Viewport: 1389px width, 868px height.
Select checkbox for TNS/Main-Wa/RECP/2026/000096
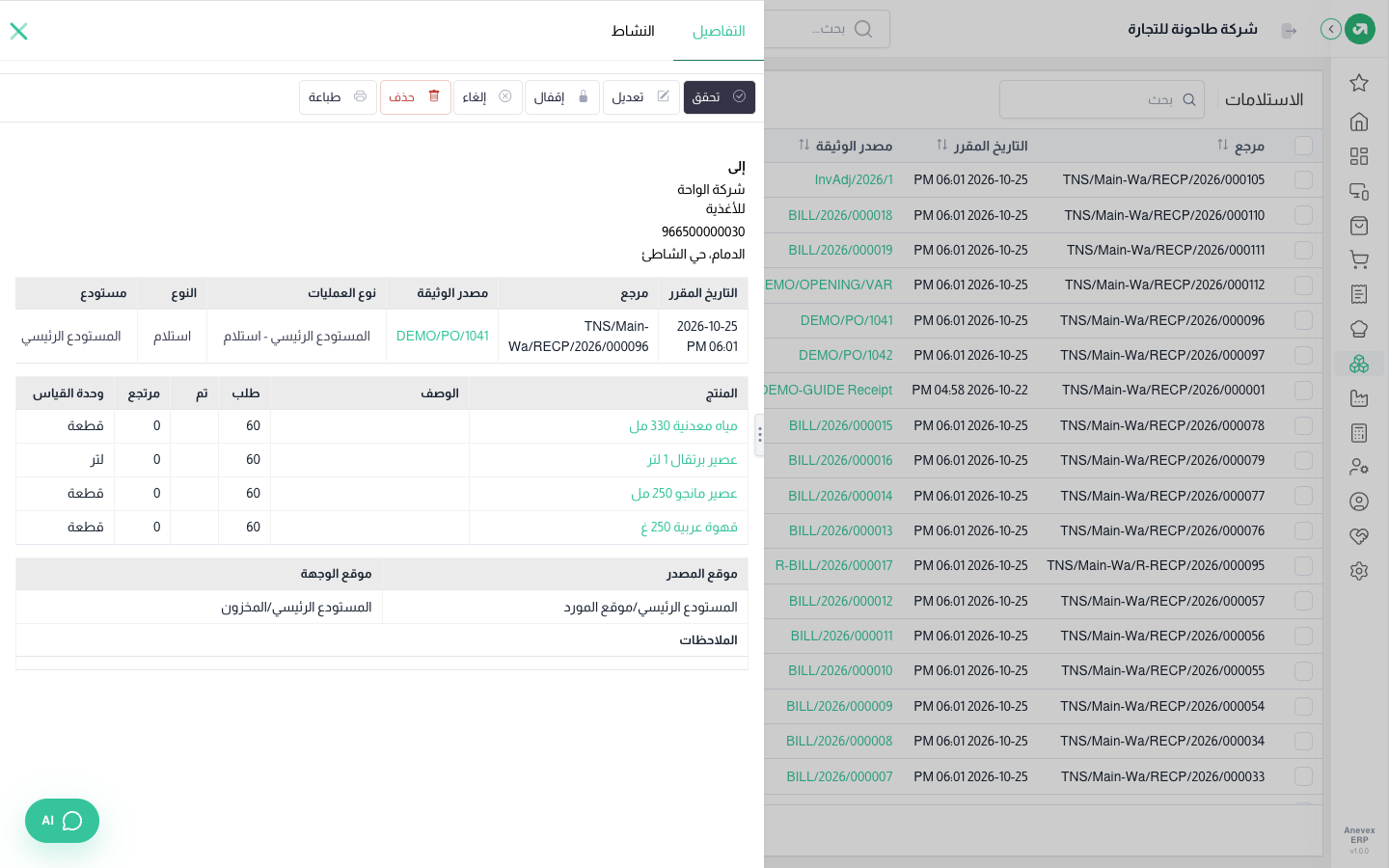(x=1303, y=320)
